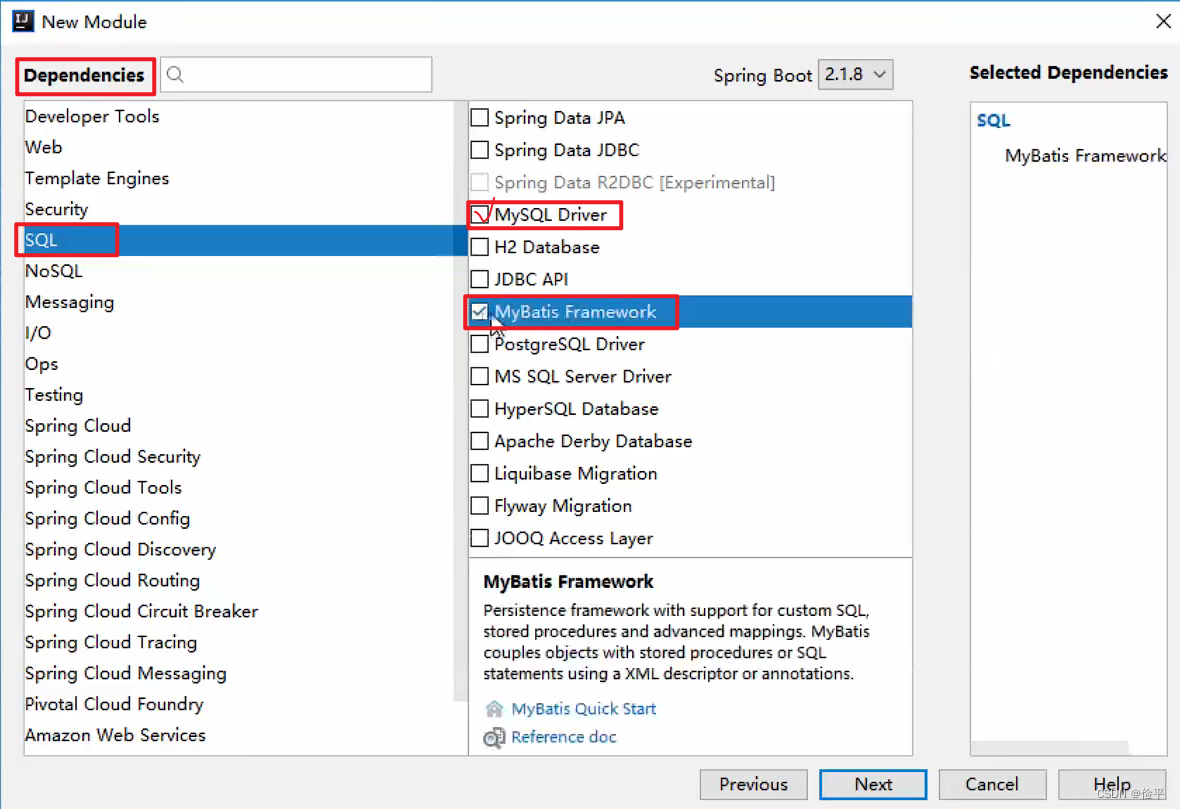The height and width of the screenshot is (809, 1180).
Task: Click the home icon beside MyBatis Quick Start
Action: pos(494,708)
